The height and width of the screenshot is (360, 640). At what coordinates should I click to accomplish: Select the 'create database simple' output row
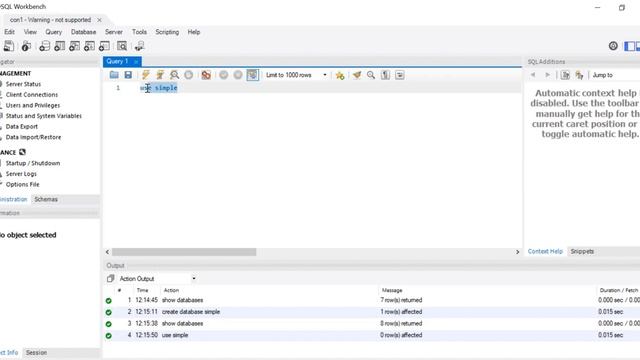(371, 312)
